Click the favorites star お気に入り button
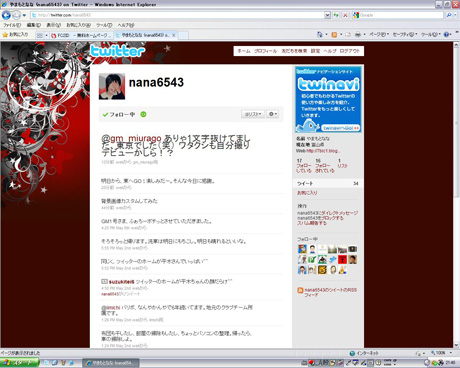The width and height of the screenshot is (460, 368). [x=16, y=34]
